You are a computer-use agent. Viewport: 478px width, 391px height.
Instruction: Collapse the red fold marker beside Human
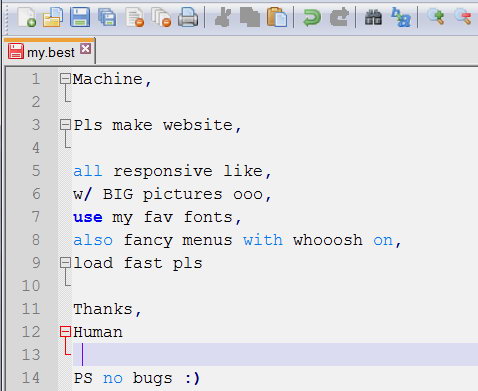point(65,332)
